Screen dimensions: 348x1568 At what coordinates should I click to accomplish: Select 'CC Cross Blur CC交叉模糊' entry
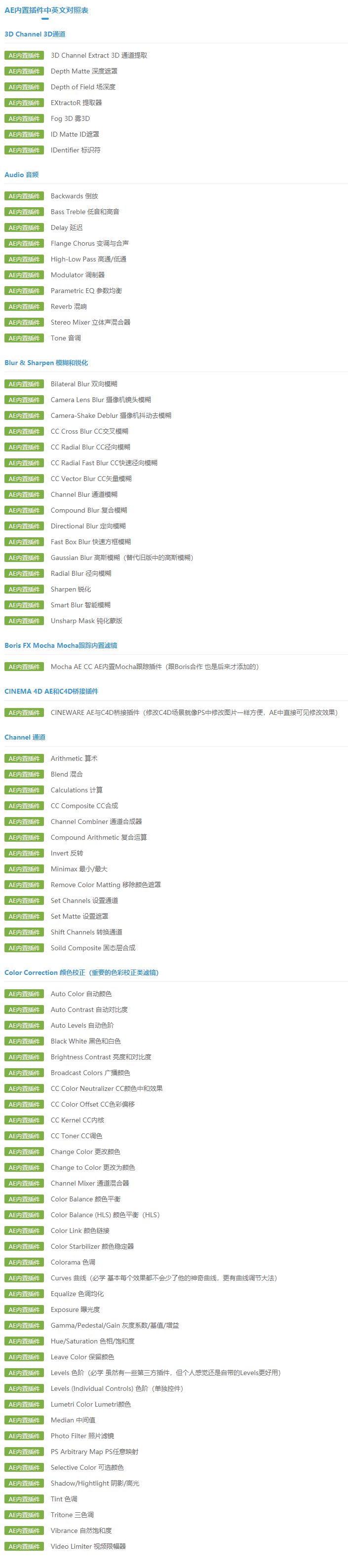89,432
